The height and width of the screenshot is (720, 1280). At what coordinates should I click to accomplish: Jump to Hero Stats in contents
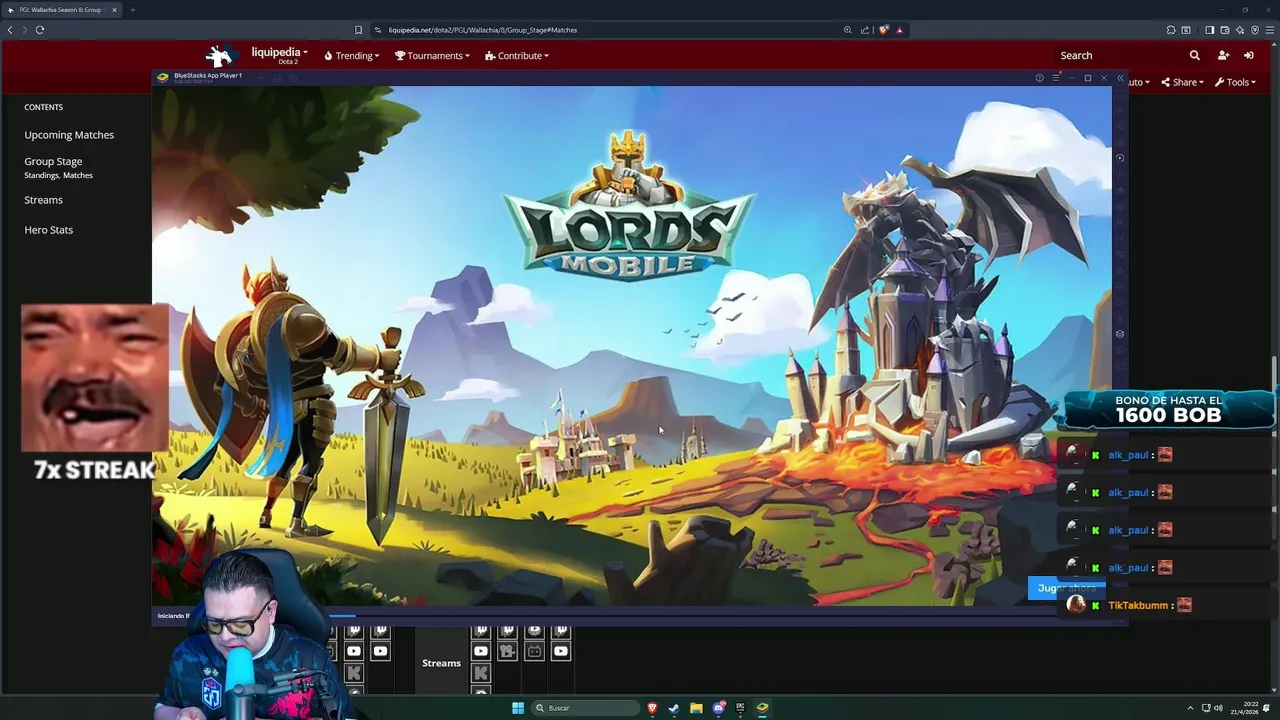coord(48,230)
